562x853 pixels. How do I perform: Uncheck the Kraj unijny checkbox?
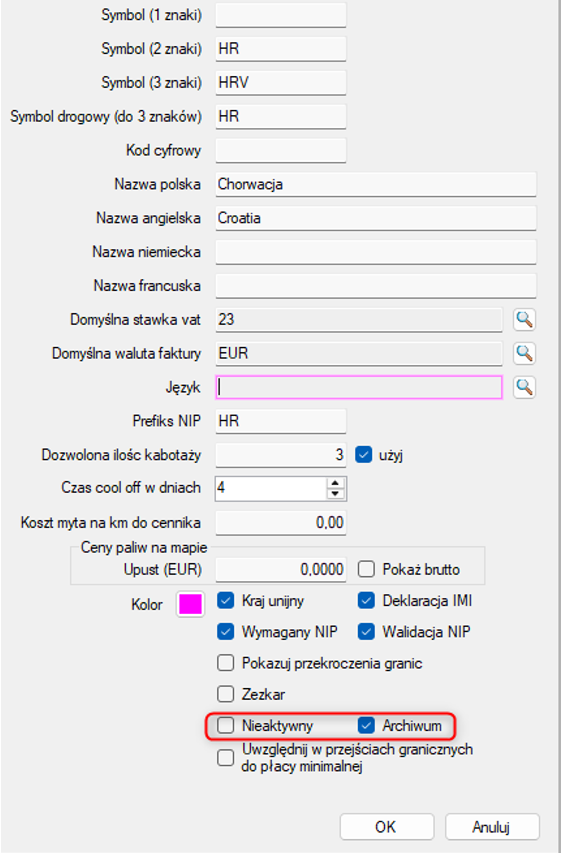(225, 601)
